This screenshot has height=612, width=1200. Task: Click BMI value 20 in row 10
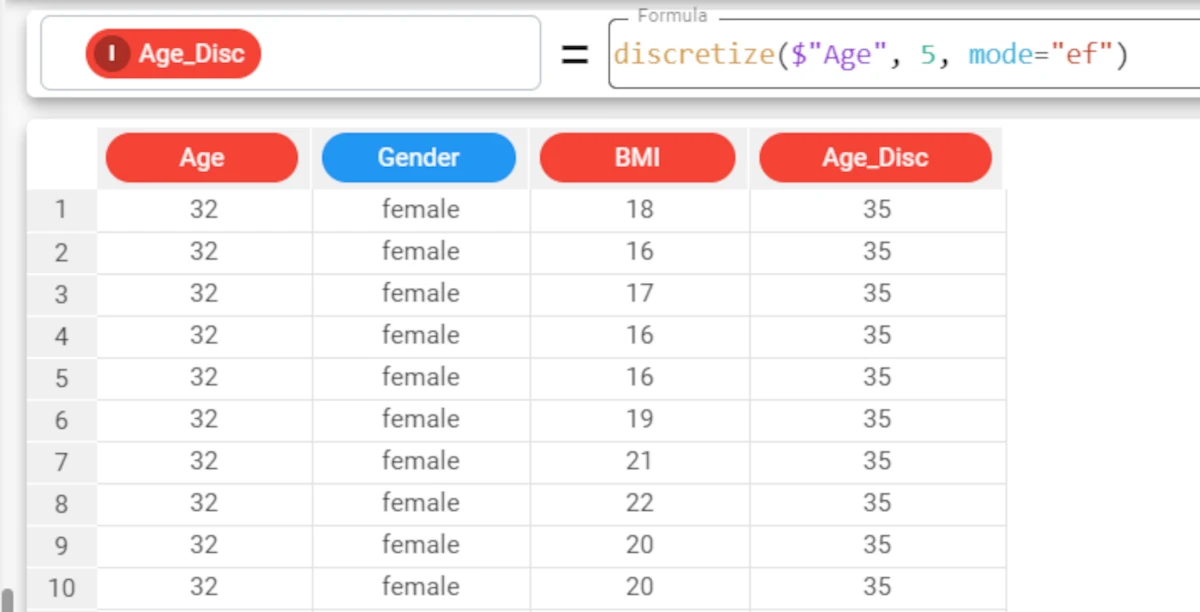[x=640, y=587]
